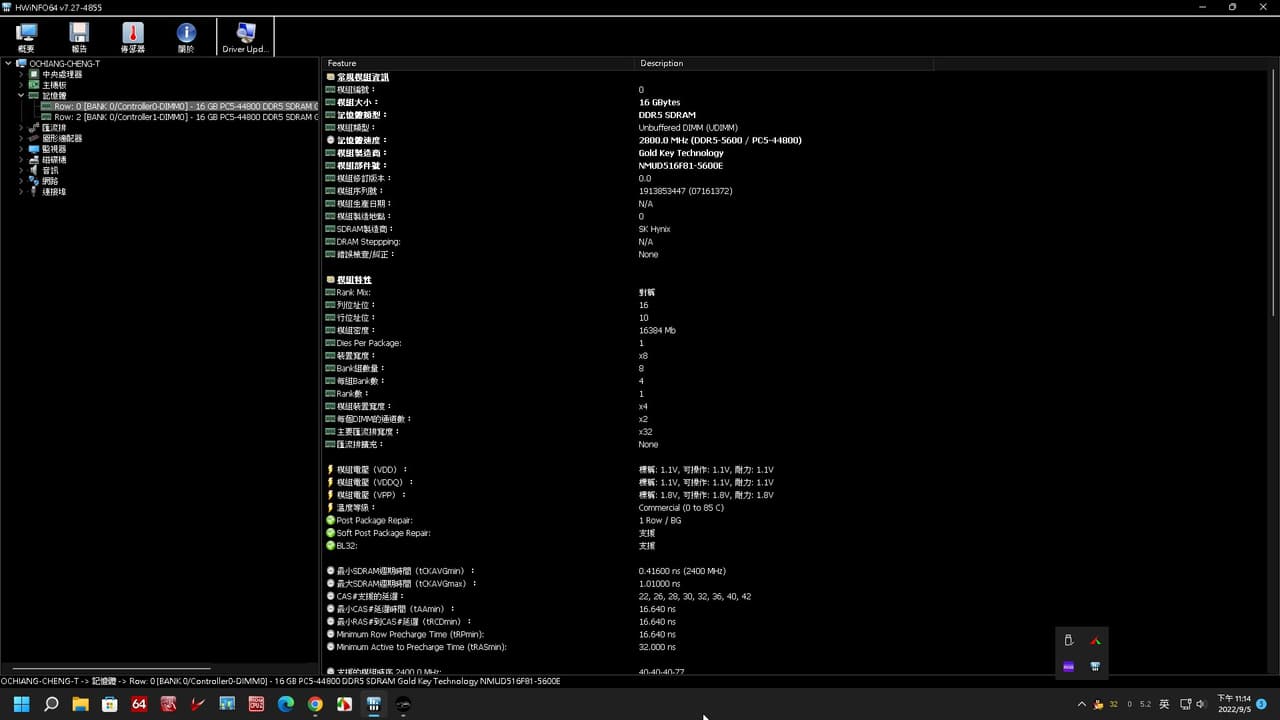Open Microsoft Edge from the taskbar
Image resolution: width=1280 pixels, height=720 pixels.
point(286,704)
